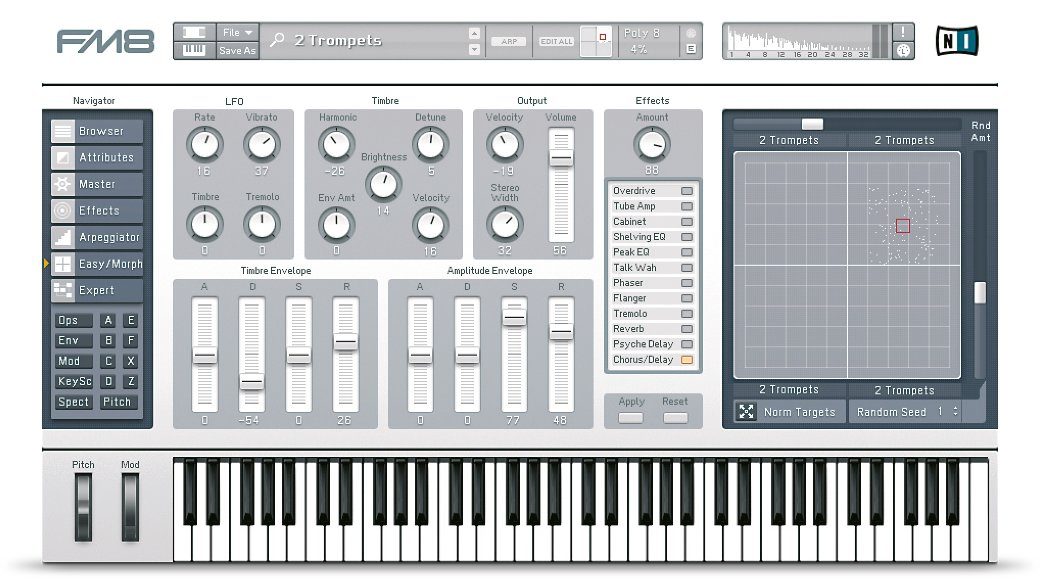Image resolution: width=1040 pixels, height=579 pixels.
Task: Click the exclamation panic icon
Action: click(903, 31)
